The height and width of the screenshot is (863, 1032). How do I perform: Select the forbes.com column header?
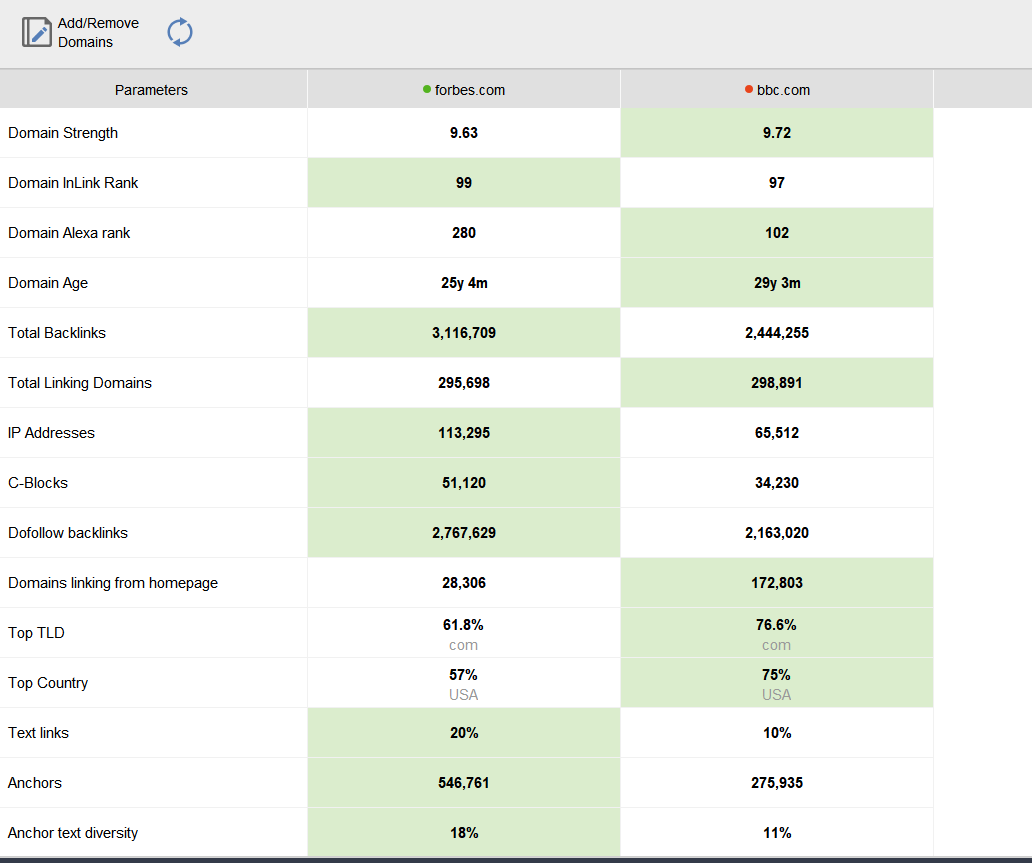click(469, 90)
